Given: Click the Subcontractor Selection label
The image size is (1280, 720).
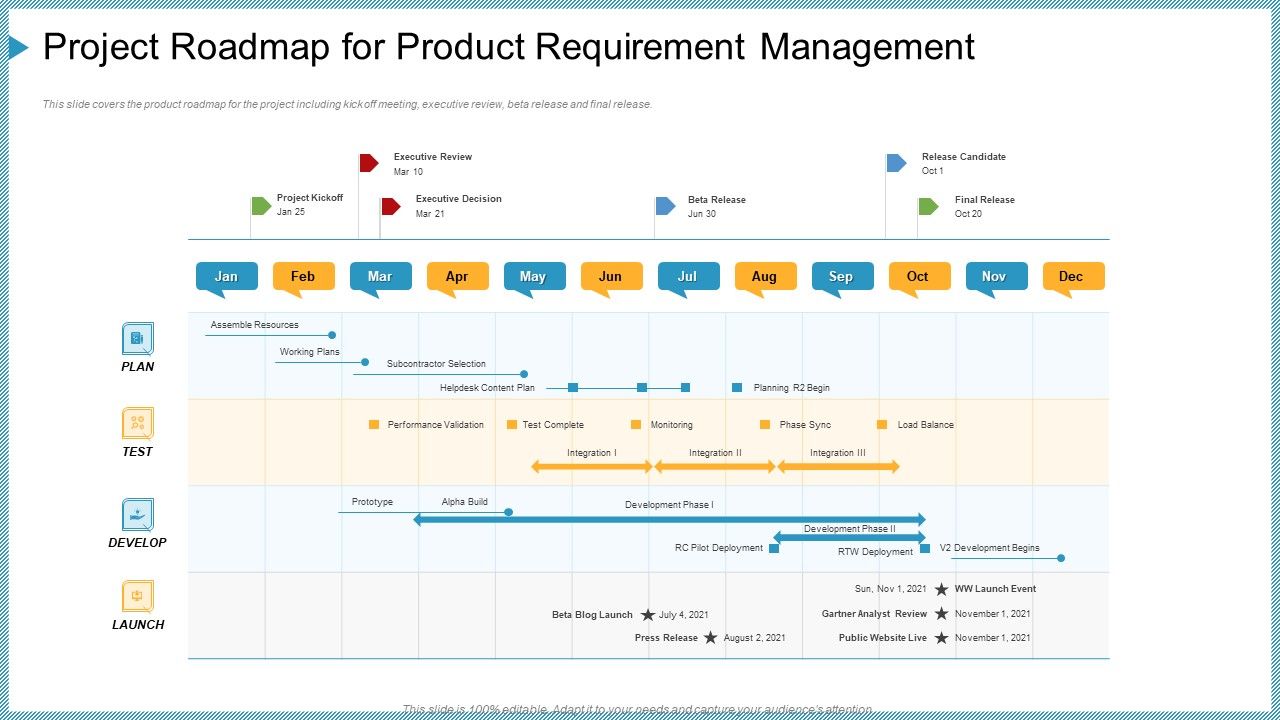Looking at the screenshot, I should (x=436, y=364).
